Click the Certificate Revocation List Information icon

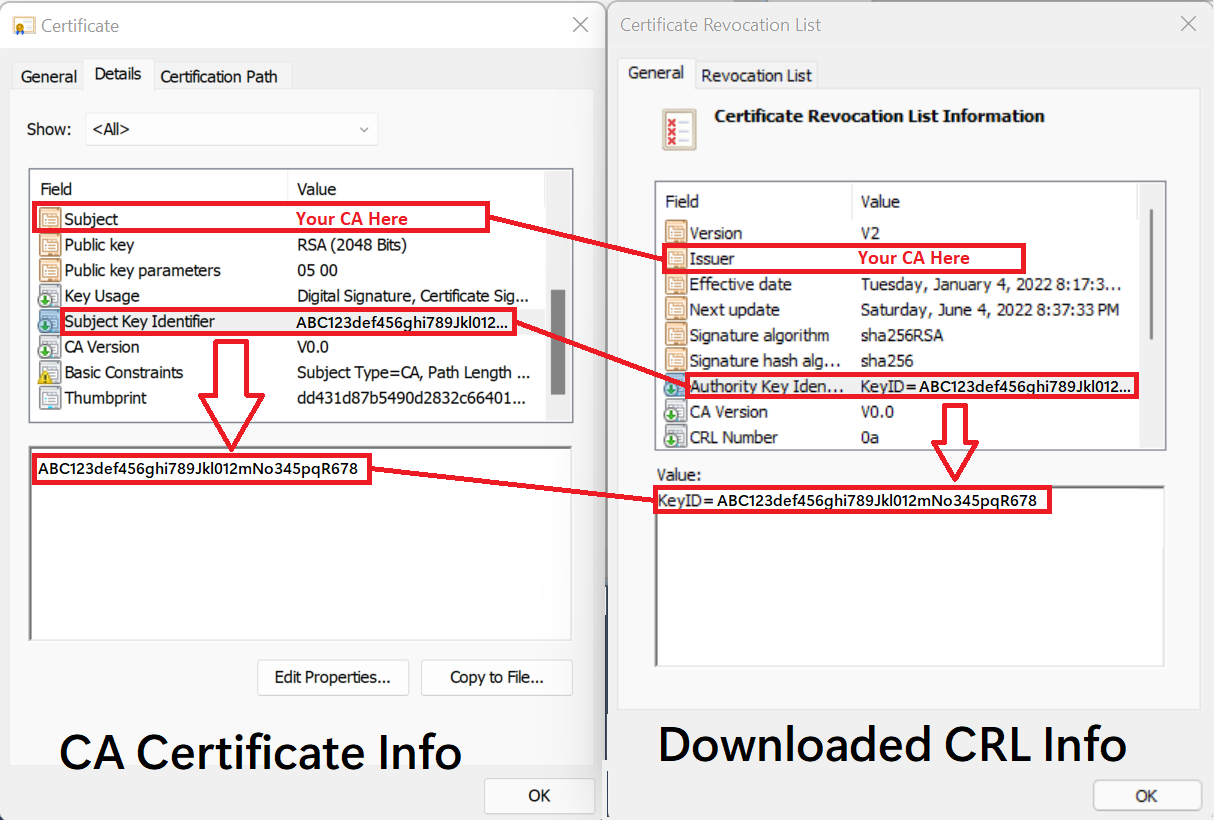coord(680,130)
